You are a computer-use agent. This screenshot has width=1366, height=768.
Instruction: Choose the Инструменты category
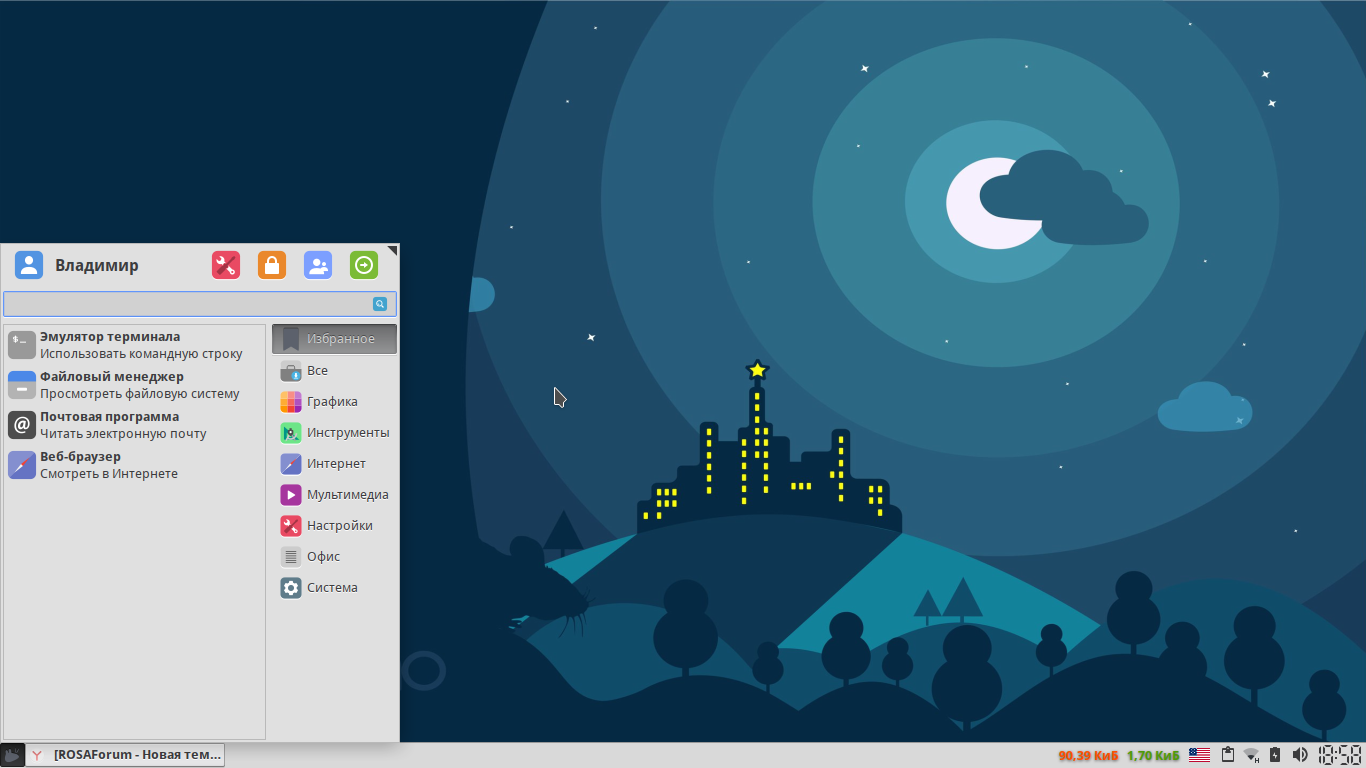[334, 433]
